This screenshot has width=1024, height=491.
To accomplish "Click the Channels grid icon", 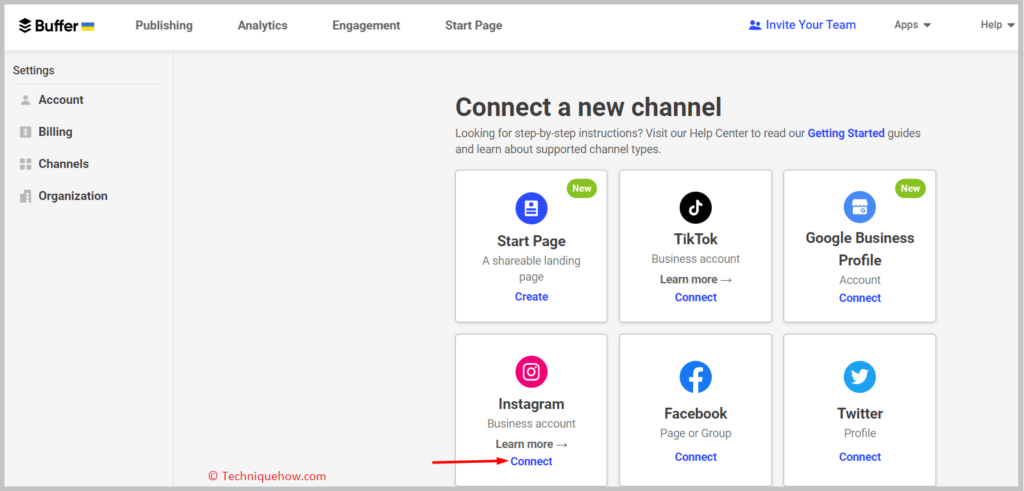I will click(x=25, y=164).
